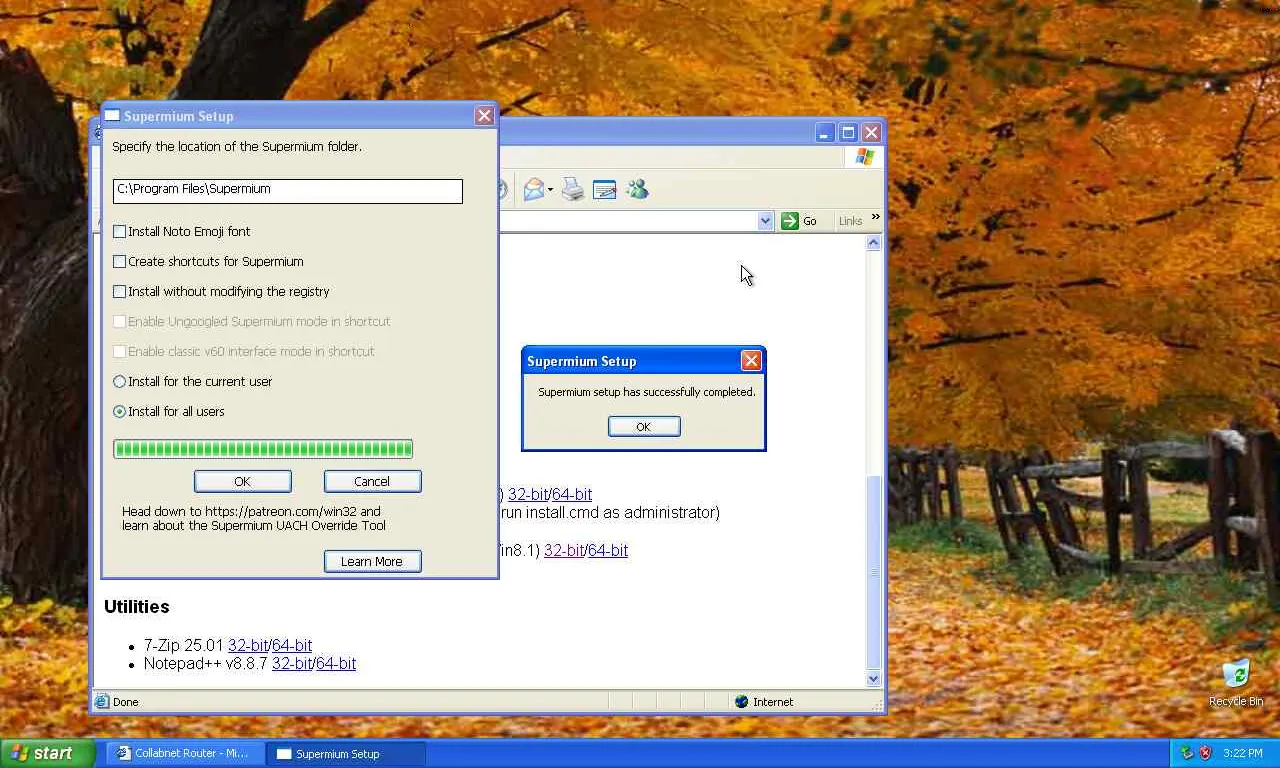Click the red security shield tray icon
The image size is (1280, 768).
[x=1205, y=753]
